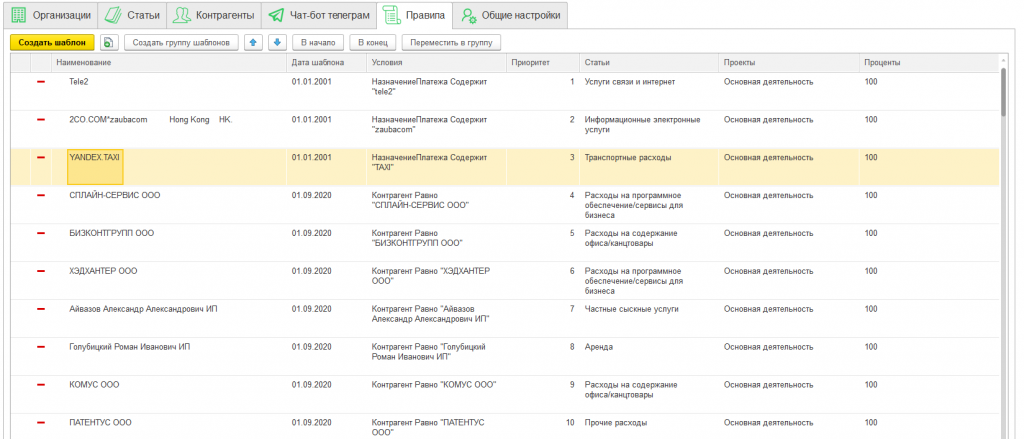Image resolution: width=1024 pixels, height=439 pixels.
Task: Select the YANDEX.TAXI name cell
Action: pos(95,166)
